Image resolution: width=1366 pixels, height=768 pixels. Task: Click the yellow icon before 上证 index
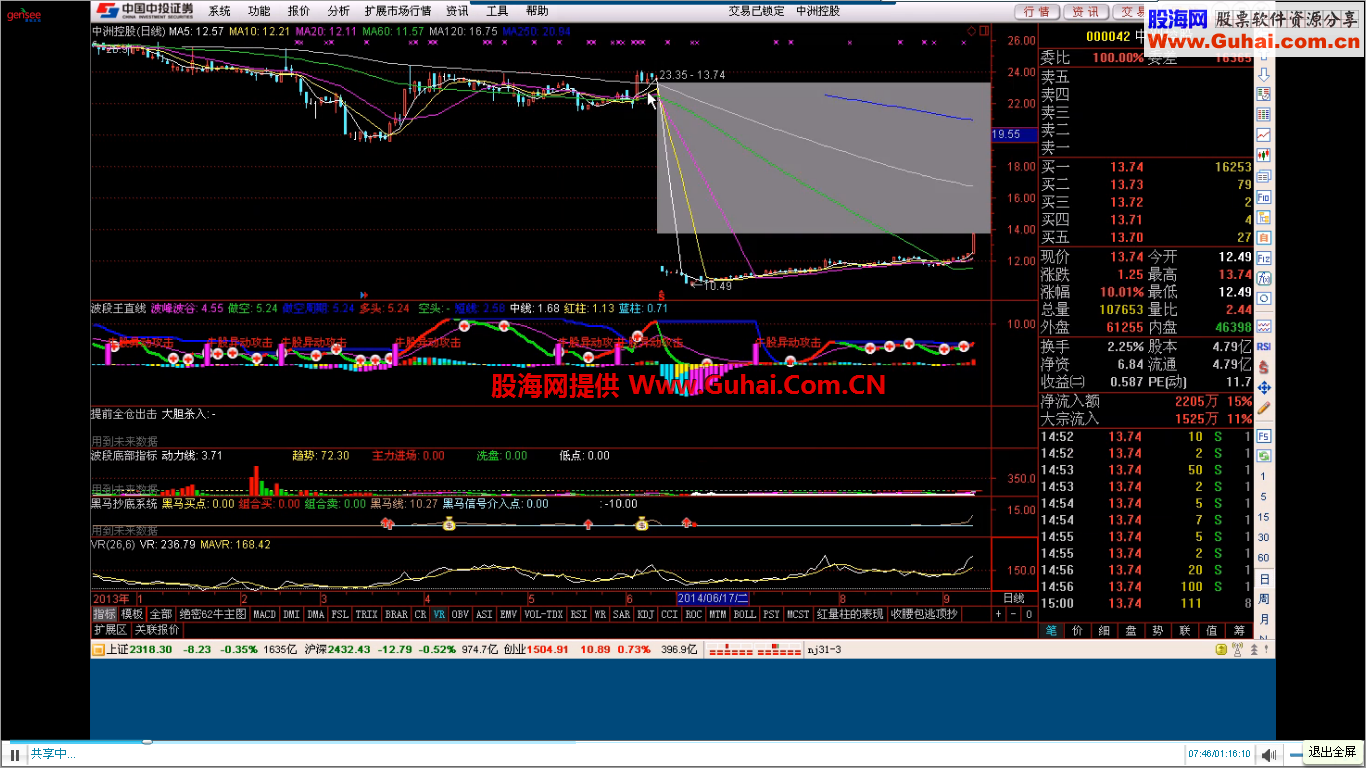98,649
